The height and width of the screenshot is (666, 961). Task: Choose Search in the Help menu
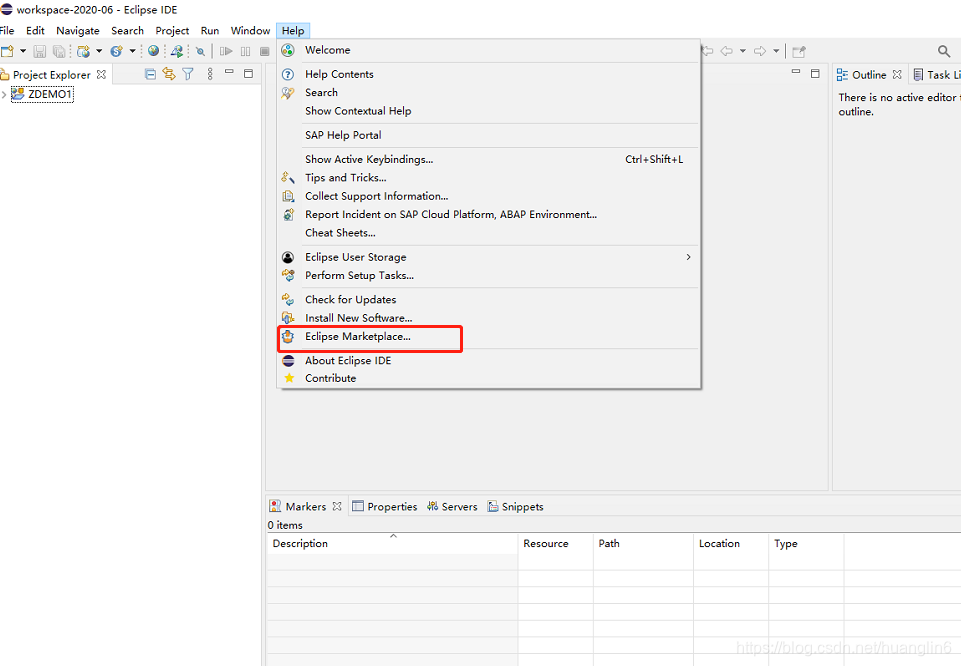pos(488,93)
